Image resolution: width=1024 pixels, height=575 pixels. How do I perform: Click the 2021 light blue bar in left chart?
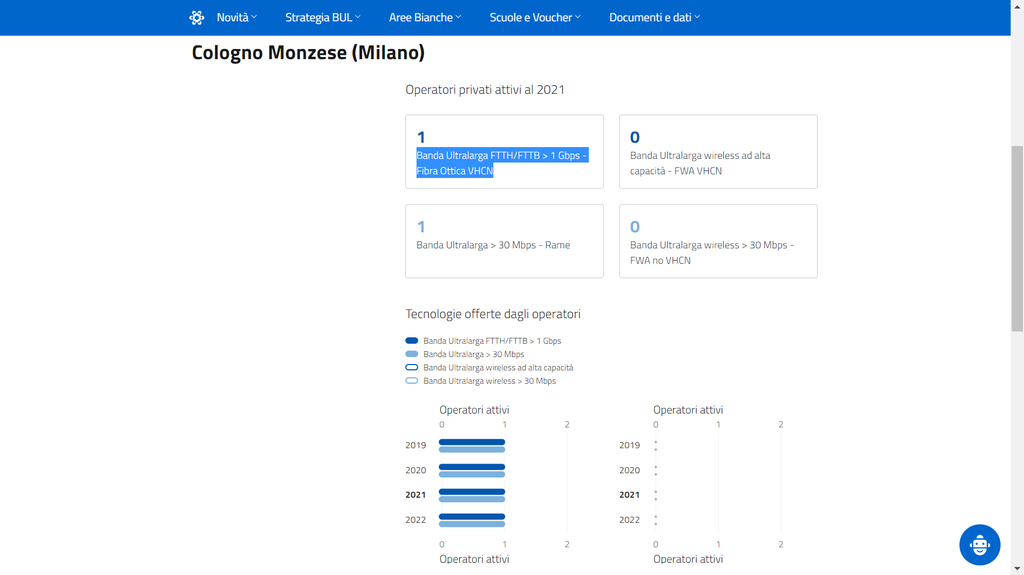pyautogui.click(x=472, y=499)
